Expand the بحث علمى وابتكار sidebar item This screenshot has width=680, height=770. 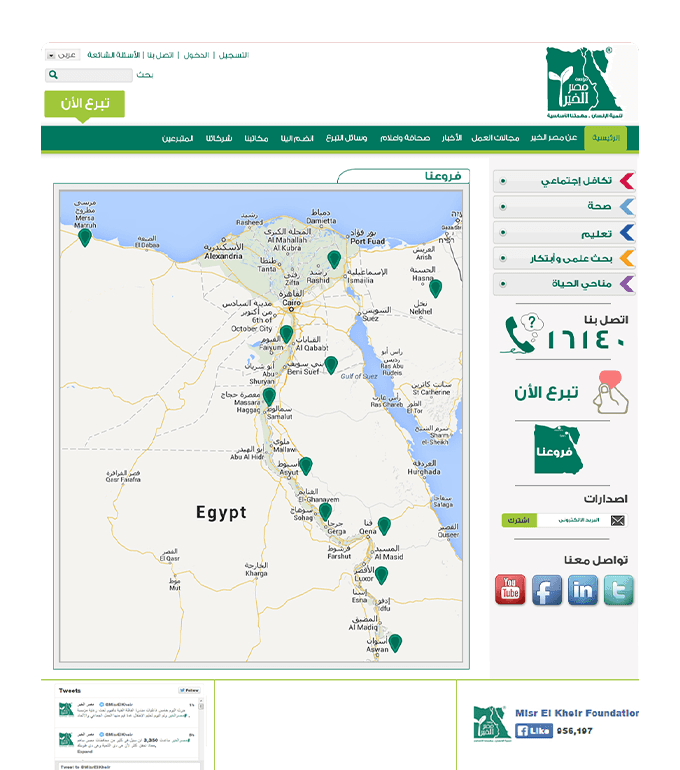coord(565,258)
